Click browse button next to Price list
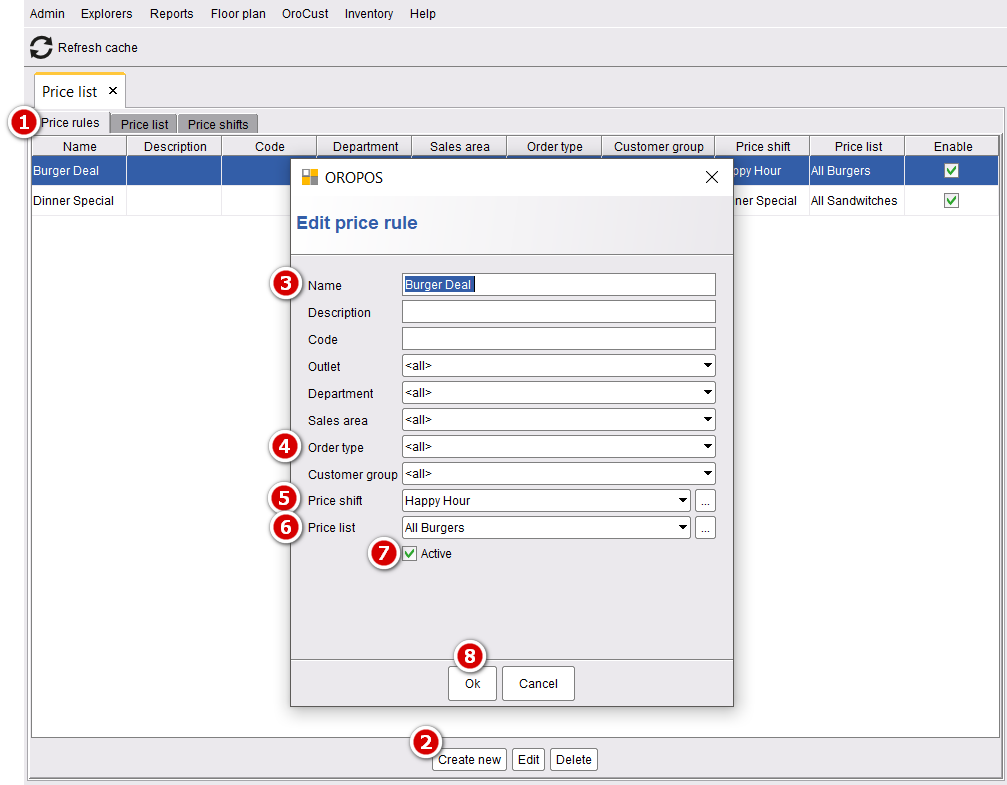This screenshot has height=785, width=1007. pos(705,527)
